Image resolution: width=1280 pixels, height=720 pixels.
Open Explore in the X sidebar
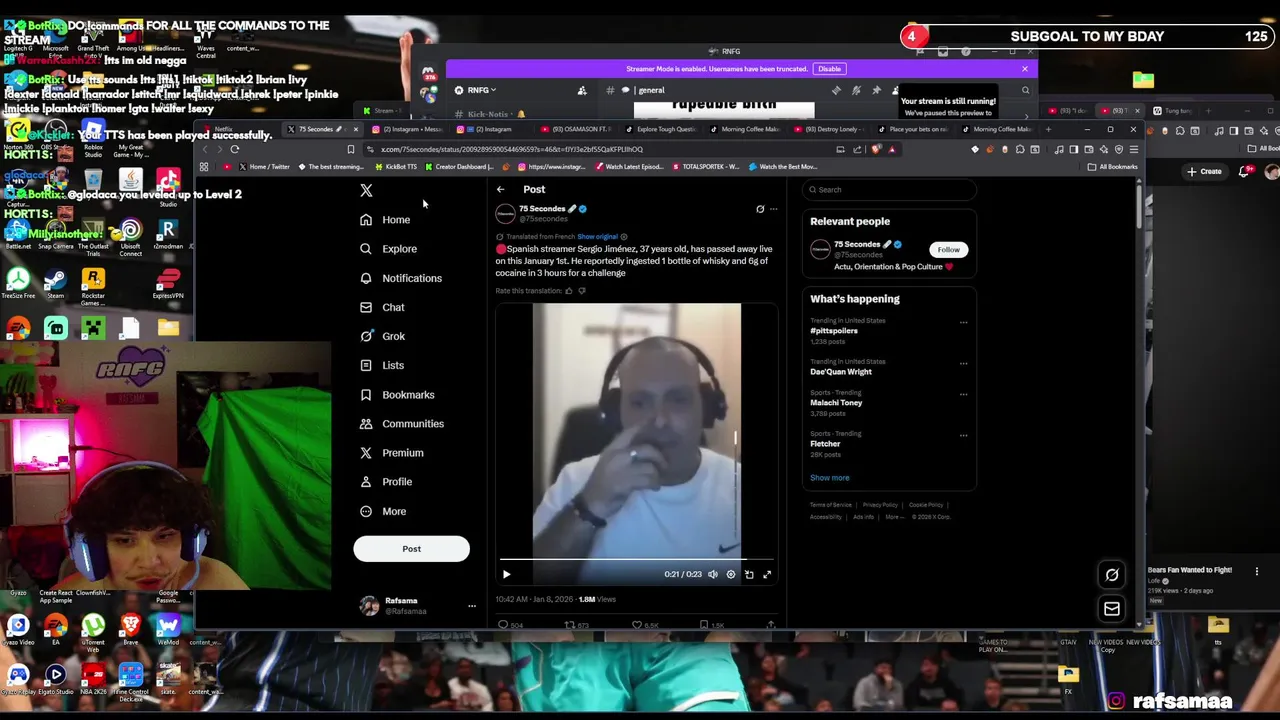pyautogui.click(x=388, y=249)
